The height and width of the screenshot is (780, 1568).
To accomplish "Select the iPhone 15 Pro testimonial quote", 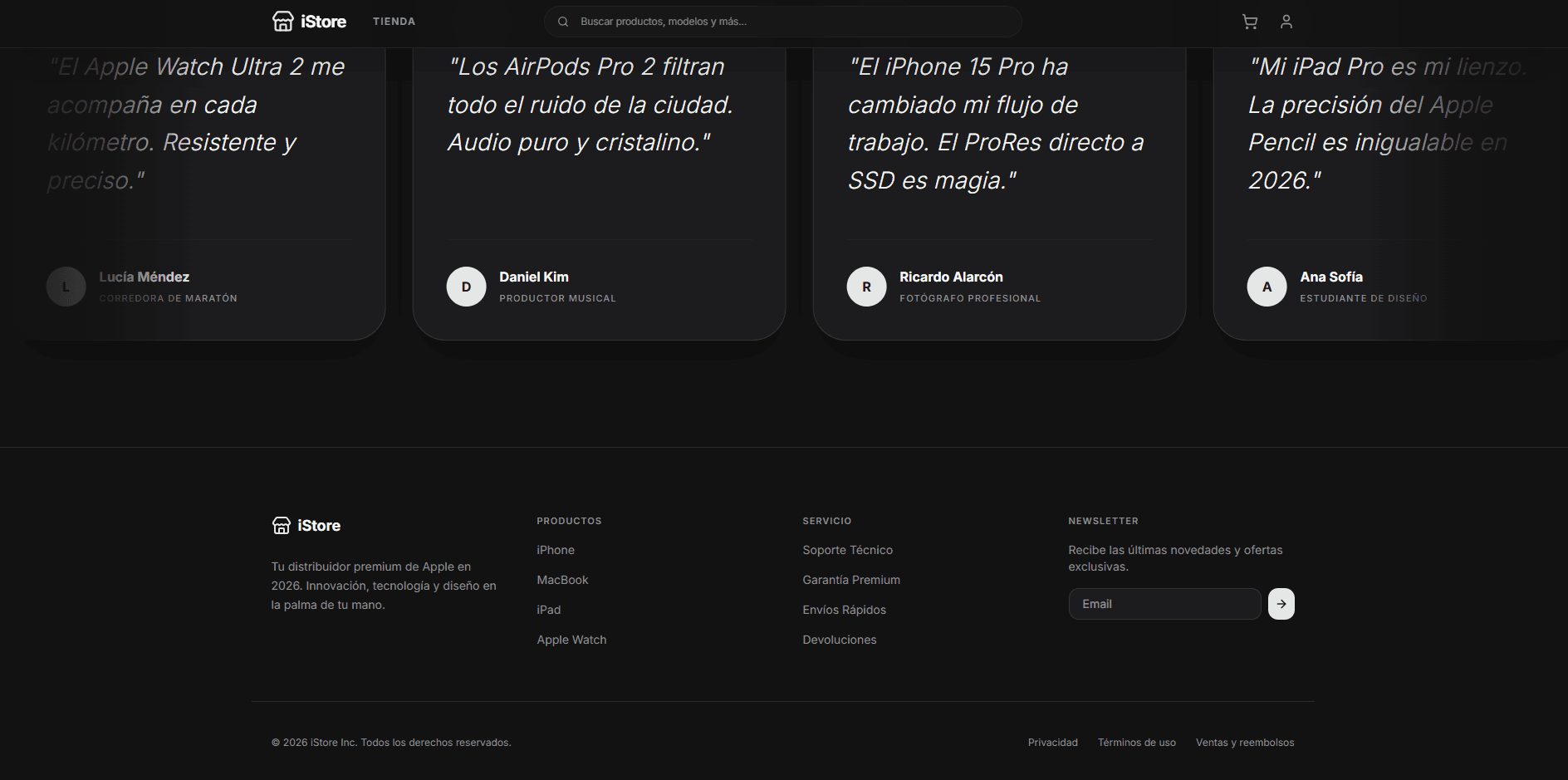I will pyautogui.click(x=996, y=123).
